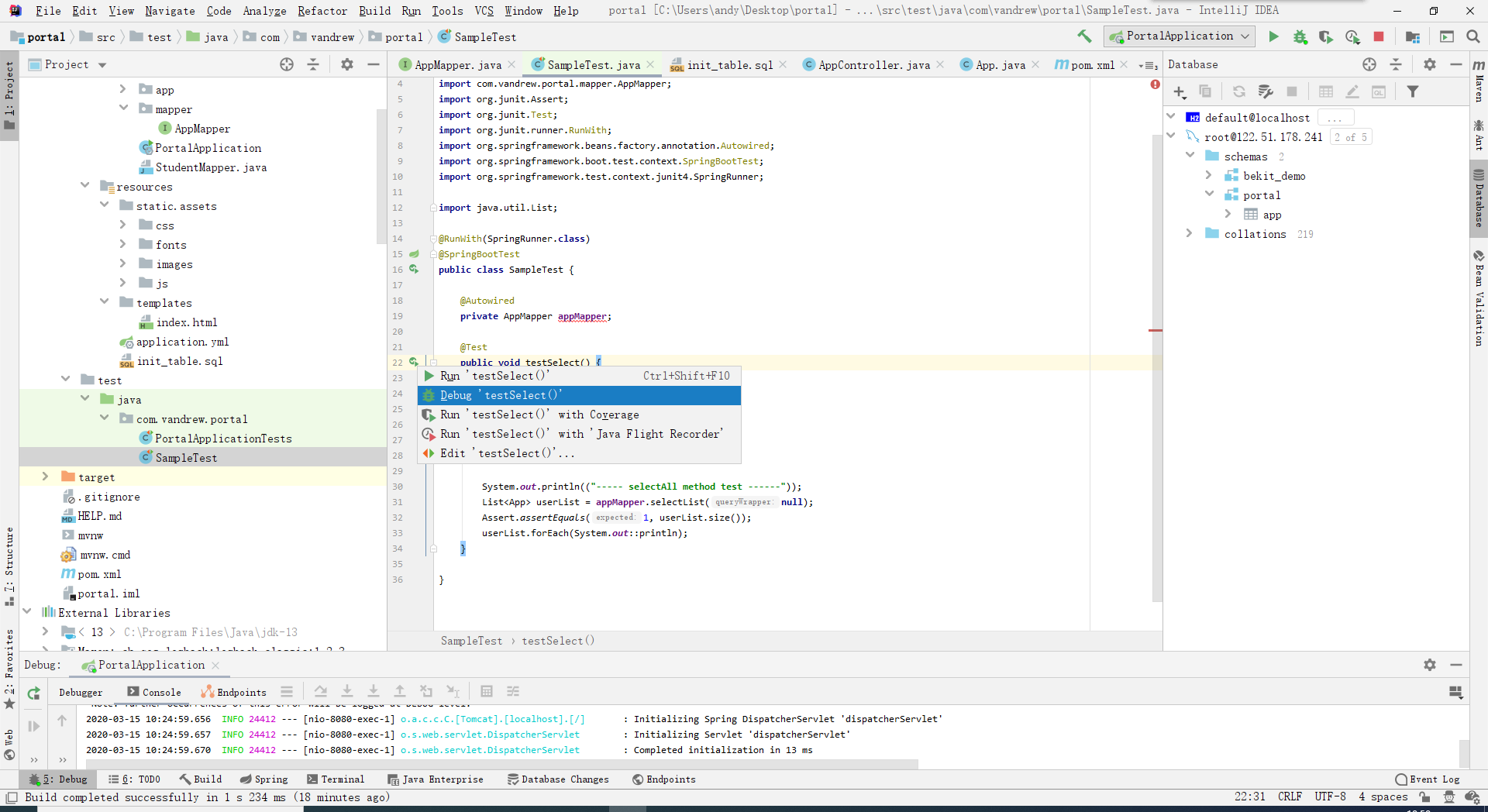Expand the collations node in Database tree

point(1190,234)
